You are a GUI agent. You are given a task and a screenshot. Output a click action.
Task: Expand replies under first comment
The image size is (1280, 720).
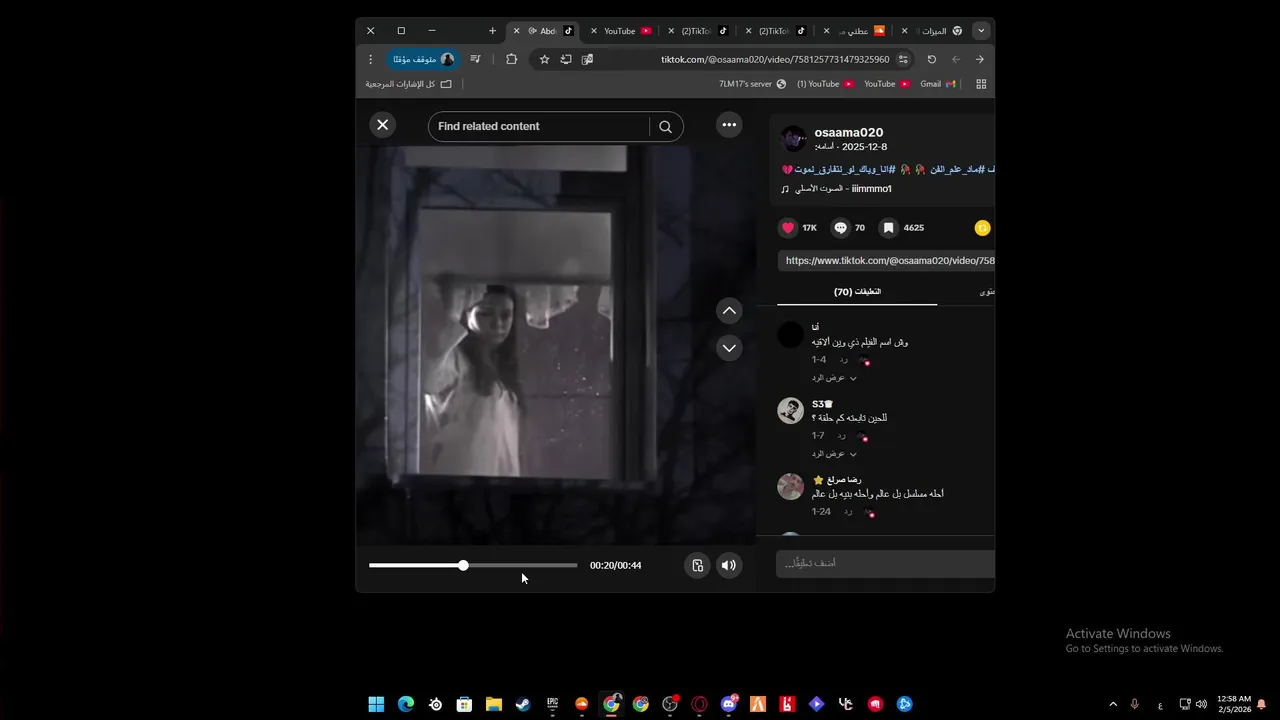834,378
